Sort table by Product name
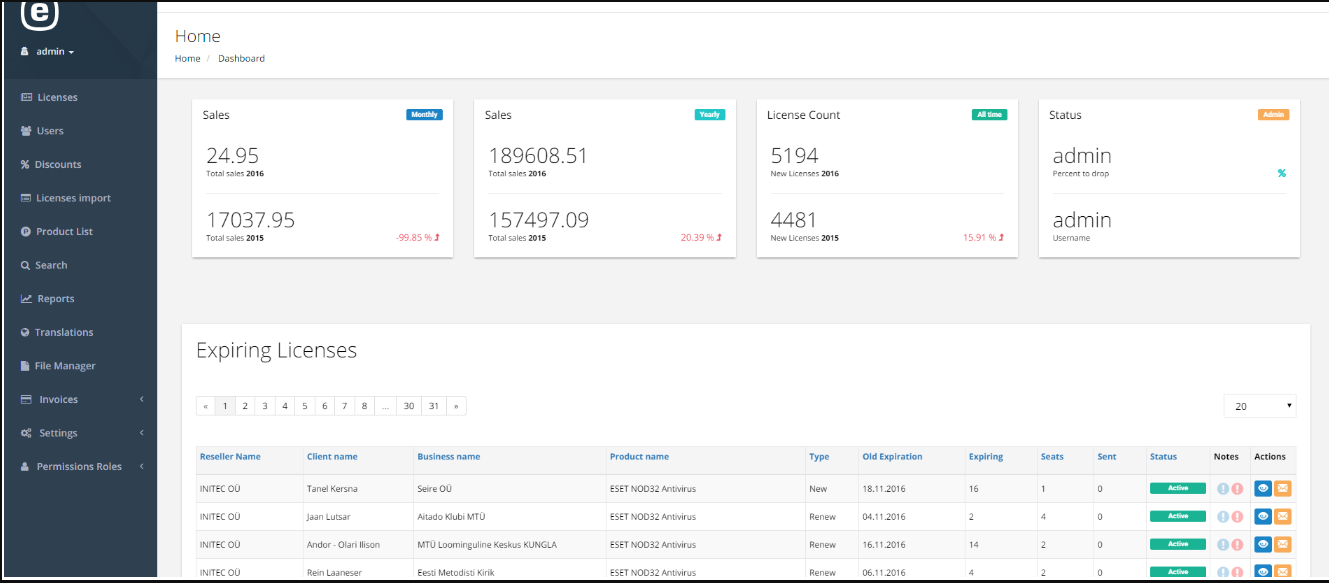Image resolution: width=1329 pixels, height=583 pixels. [x=640, y=457]
